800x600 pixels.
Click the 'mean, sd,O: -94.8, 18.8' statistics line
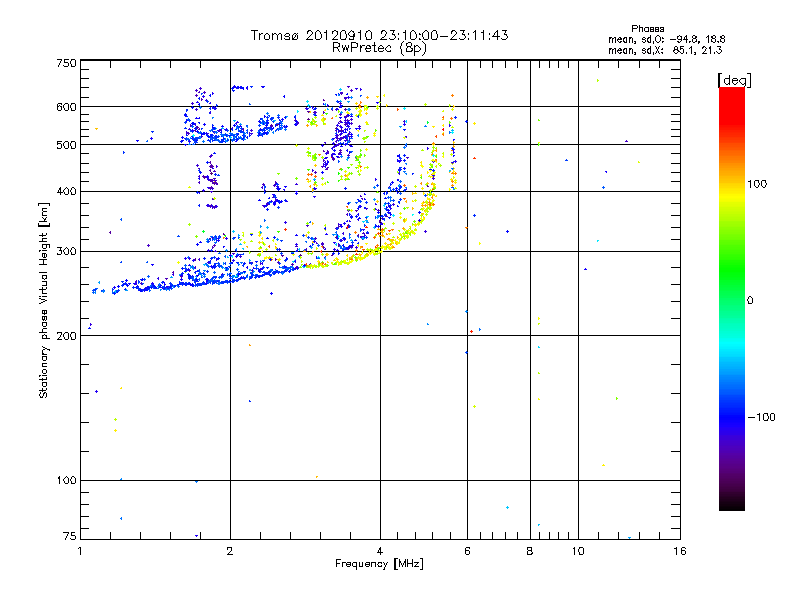(666, 39)
